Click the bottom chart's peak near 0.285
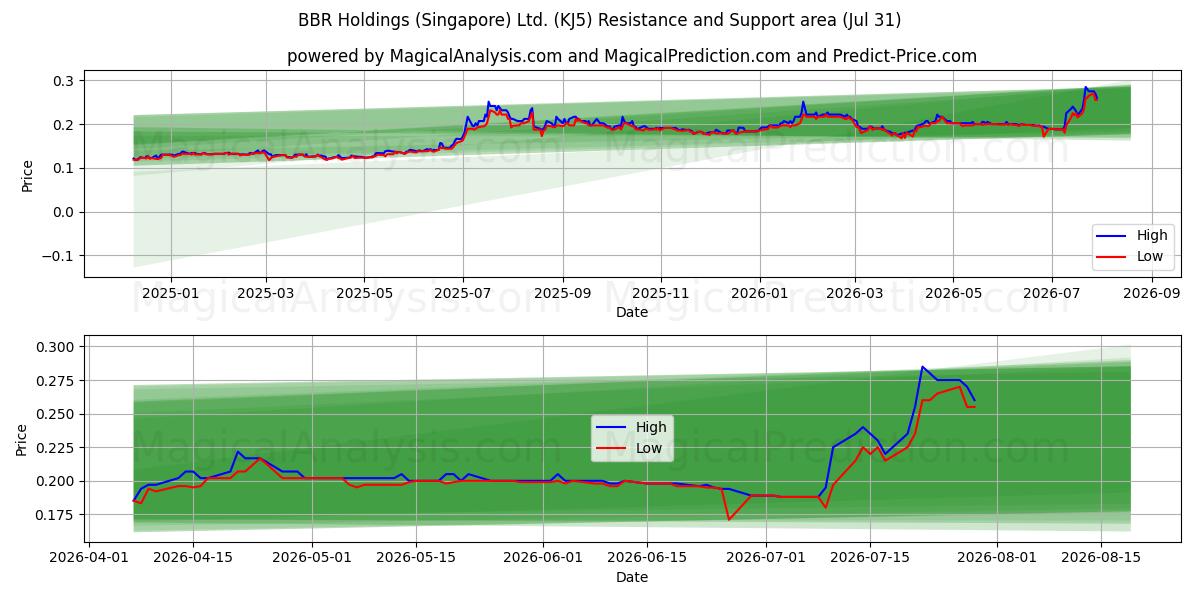Screen dimensions: 1200x600 click(922, 367)
